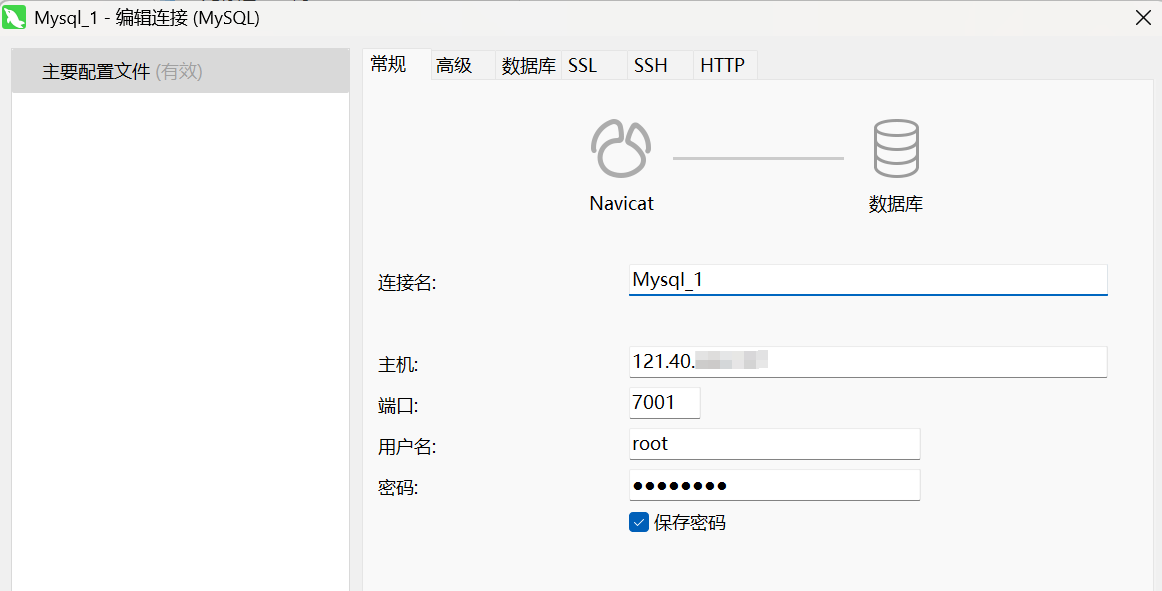1162x591 pixels.
Task: Click the 连接名 label
Action: point(407,283)
